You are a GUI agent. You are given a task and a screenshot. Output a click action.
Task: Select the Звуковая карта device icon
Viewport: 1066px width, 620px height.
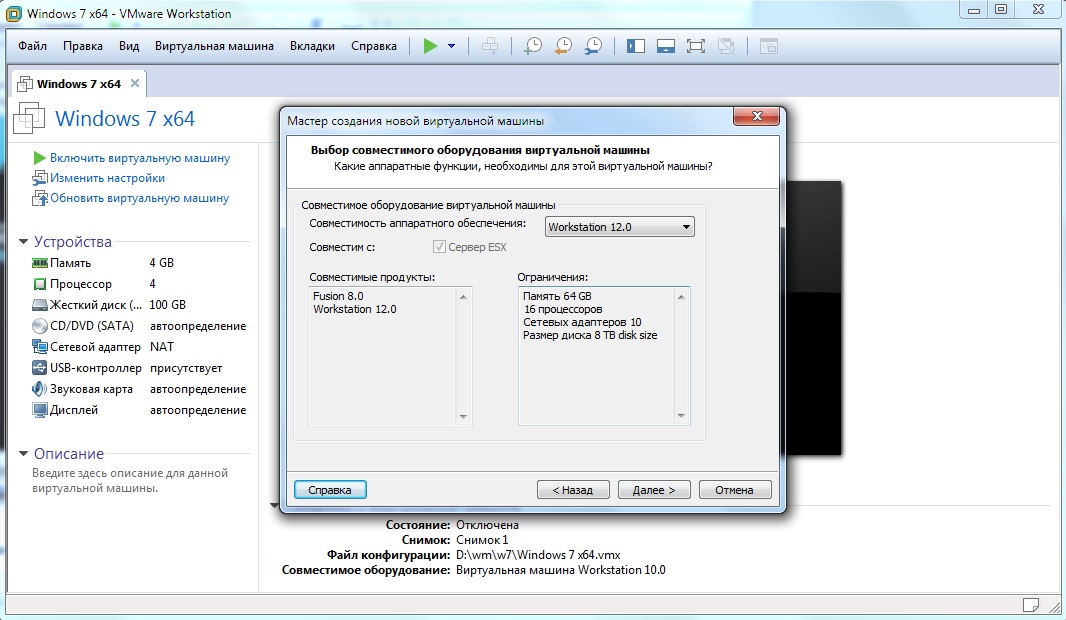(39, 389)
